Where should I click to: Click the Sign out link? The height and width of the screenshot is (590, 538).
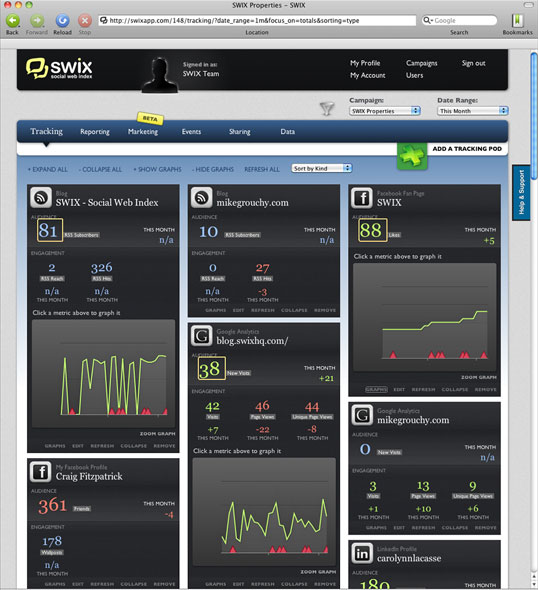click(x=474, y=63)
